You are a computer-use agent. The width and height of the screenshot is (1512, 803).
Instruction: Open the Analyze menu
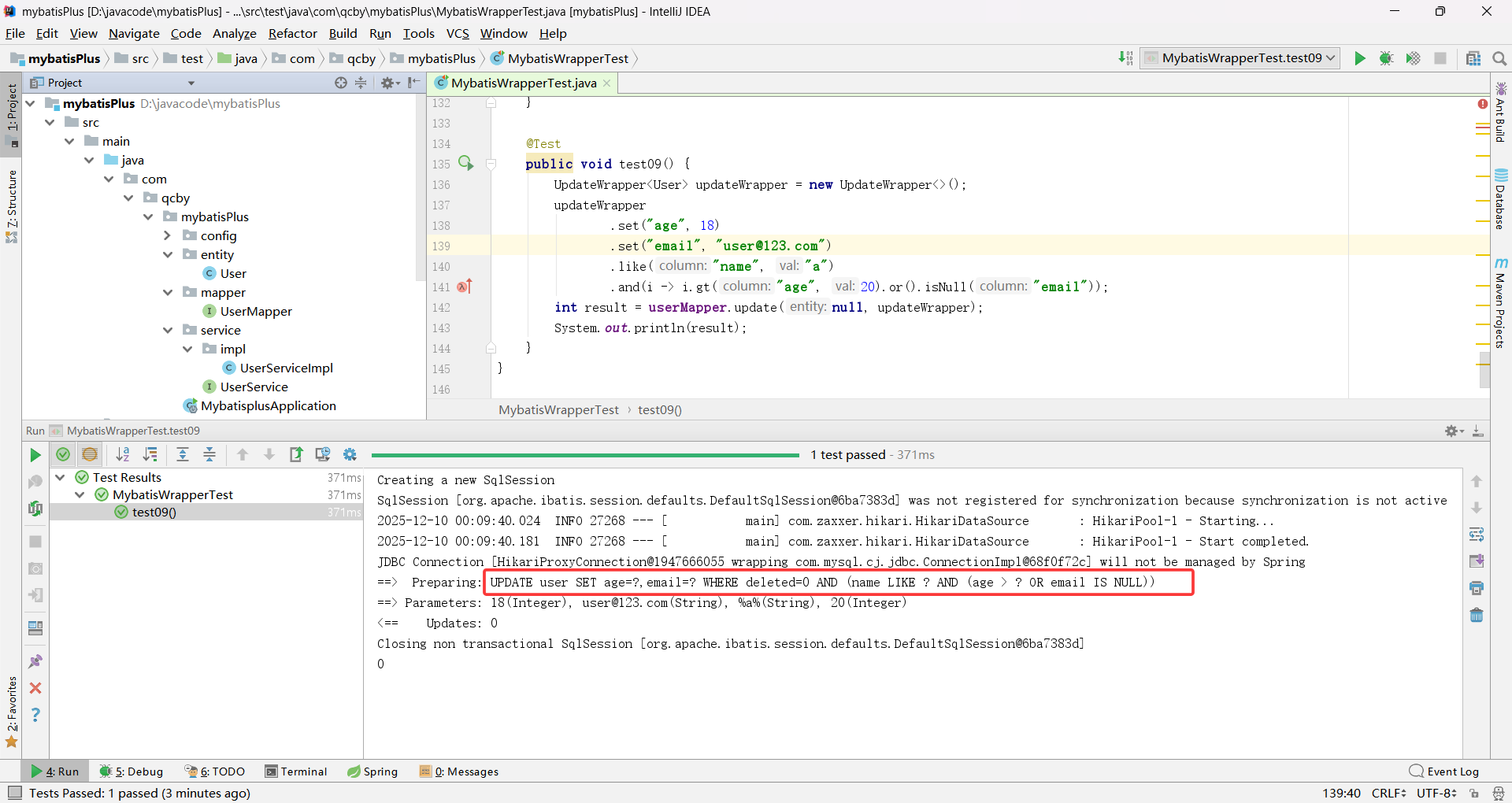coord(235,33)
